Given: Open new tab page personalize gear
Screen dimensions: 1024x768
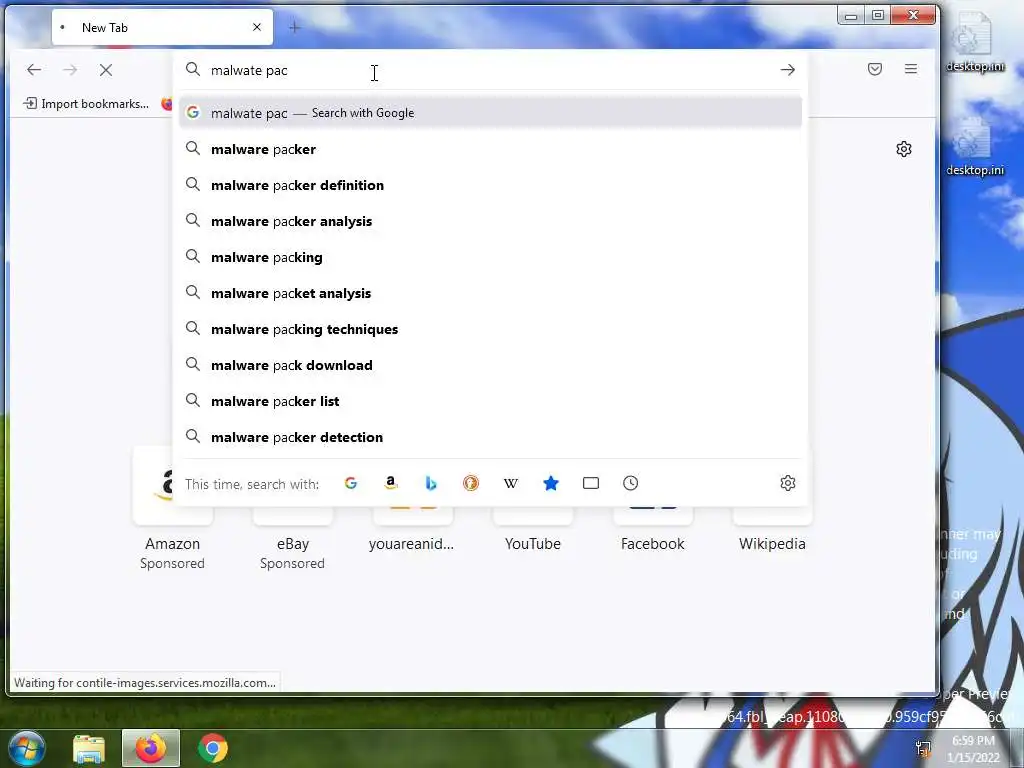Looking at the screenshot, I should coord(904,149).
